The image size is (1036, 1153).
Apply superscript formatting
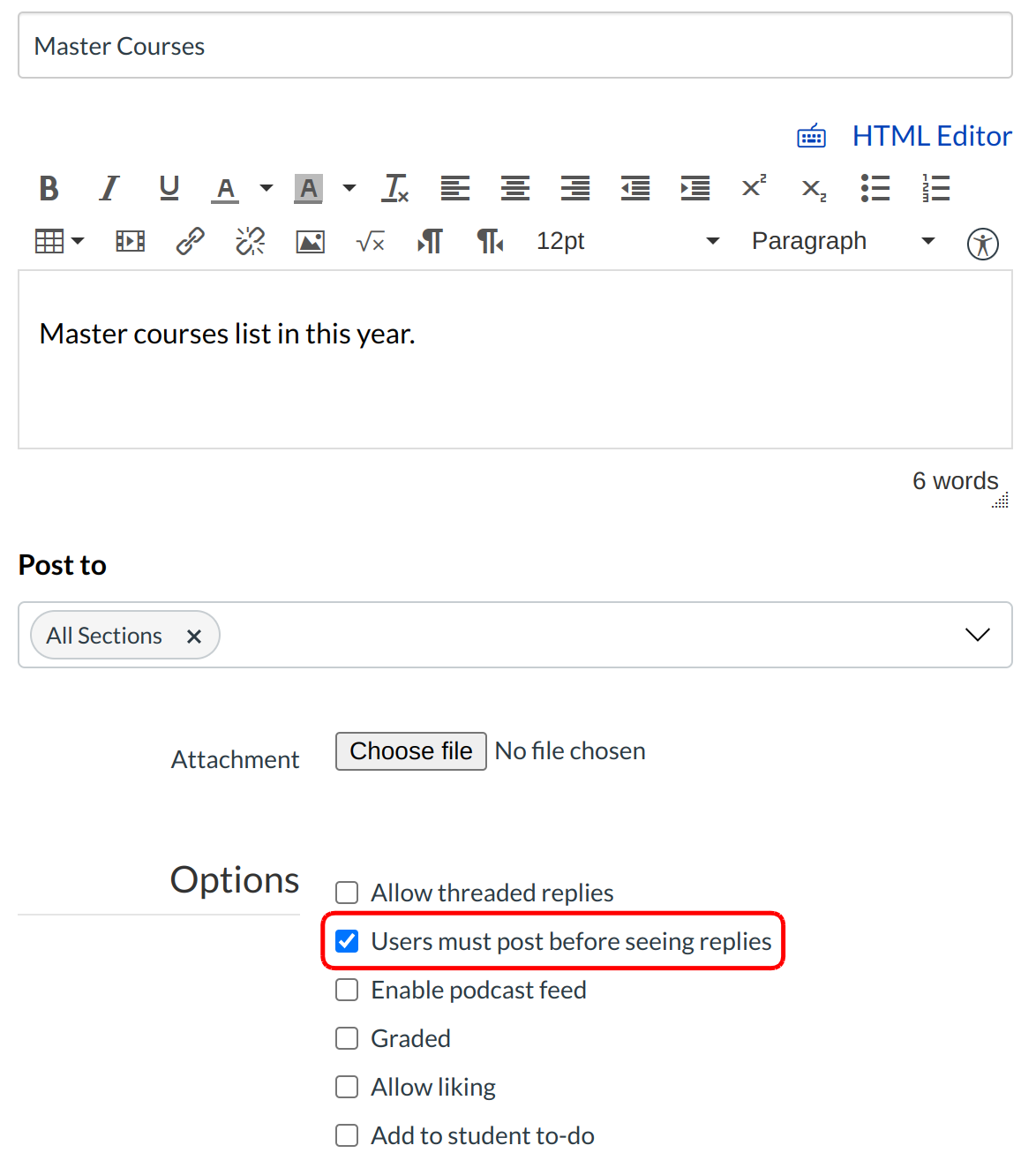click(x=754, y=188)
